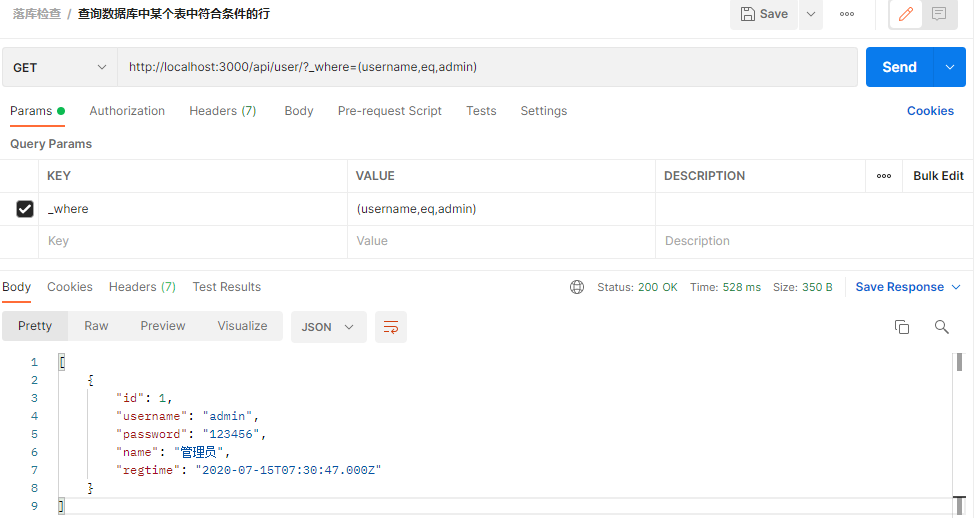Screen dimensions: 977x518
Task: Click the globe network icon
Action: (577, 287)
